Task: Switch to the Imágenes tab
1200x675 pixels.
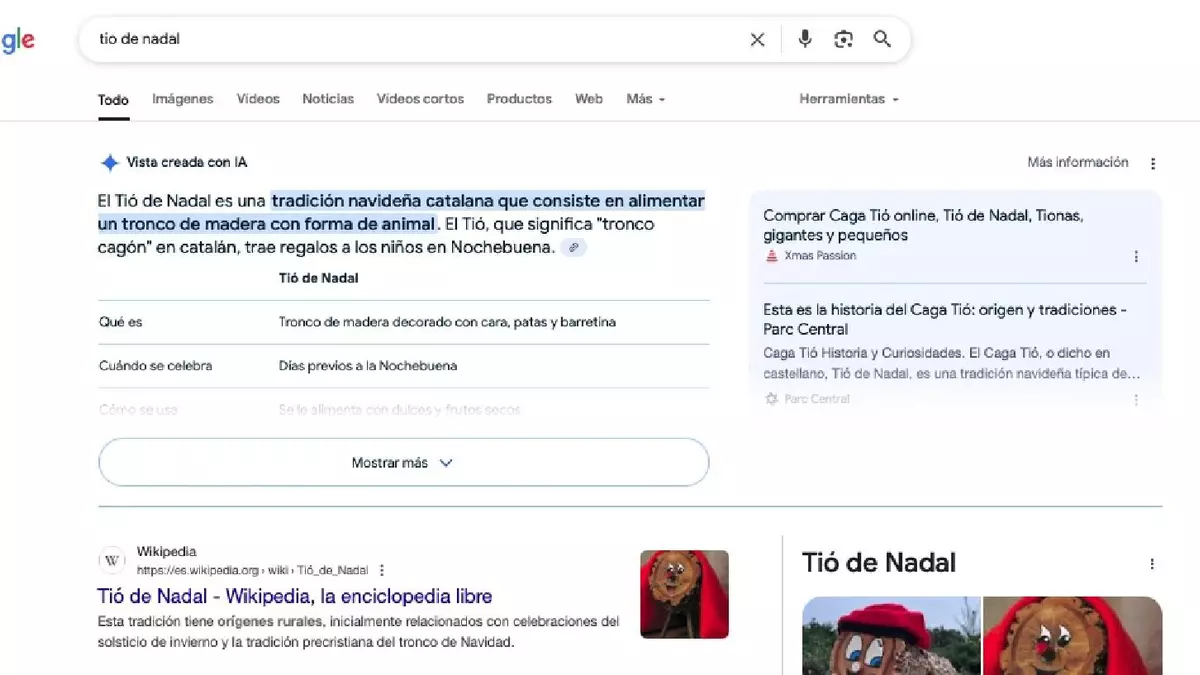Action: pyautogui.click(x=183, y=99)
